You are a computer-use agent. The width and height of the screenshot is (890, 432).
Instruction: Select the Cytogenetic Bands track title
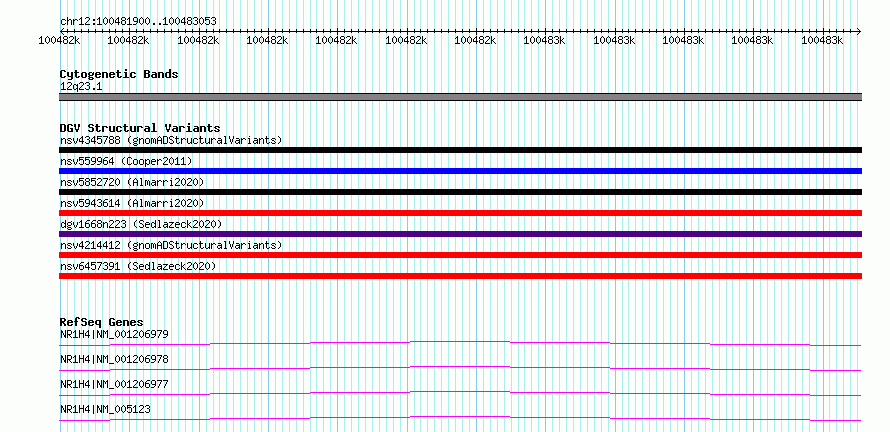click(119, 74)
